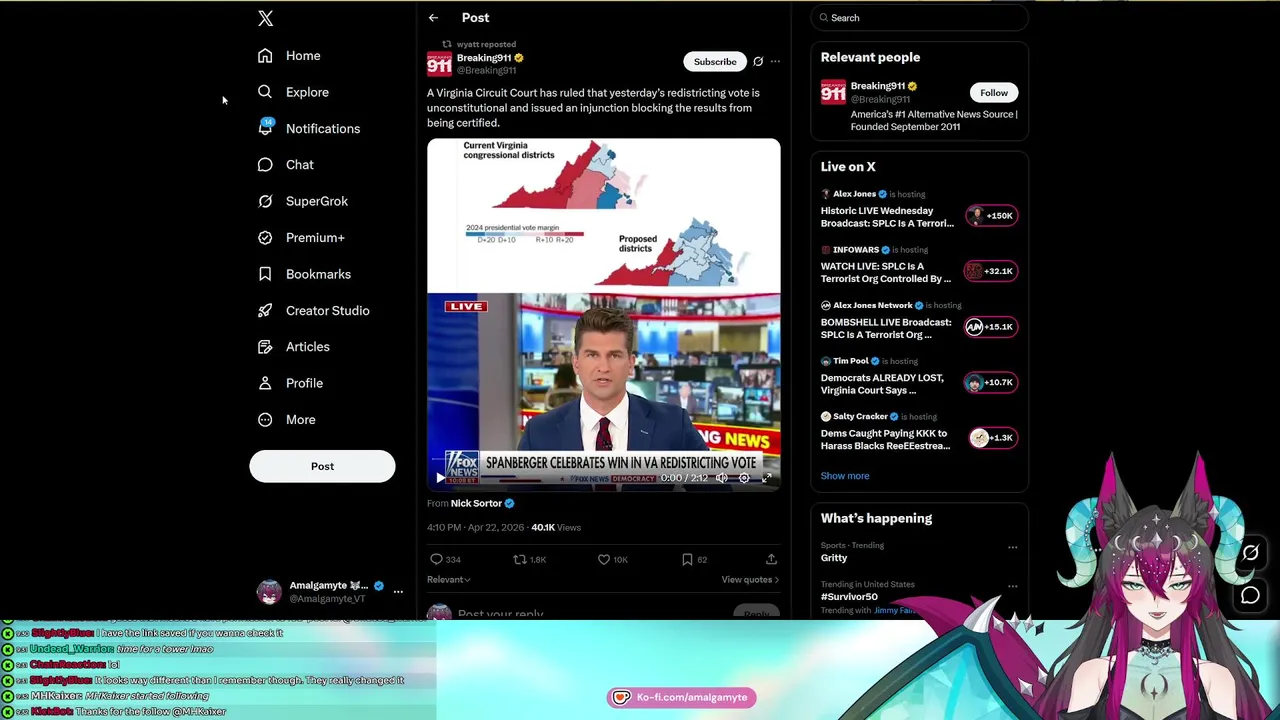Click the Ko-fi.com/amalgamyte banner

click(x=681, y=697)
